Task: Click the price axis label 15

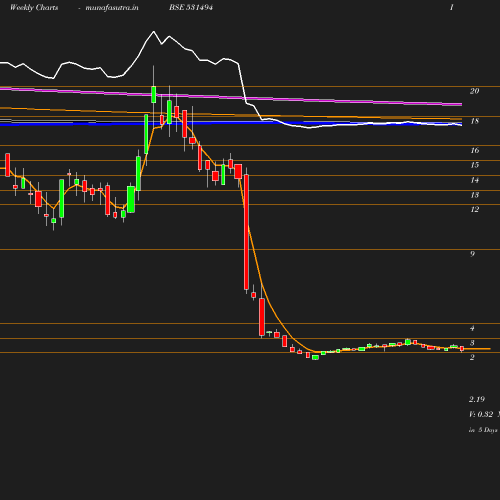Action: click(x=475, y=165)
